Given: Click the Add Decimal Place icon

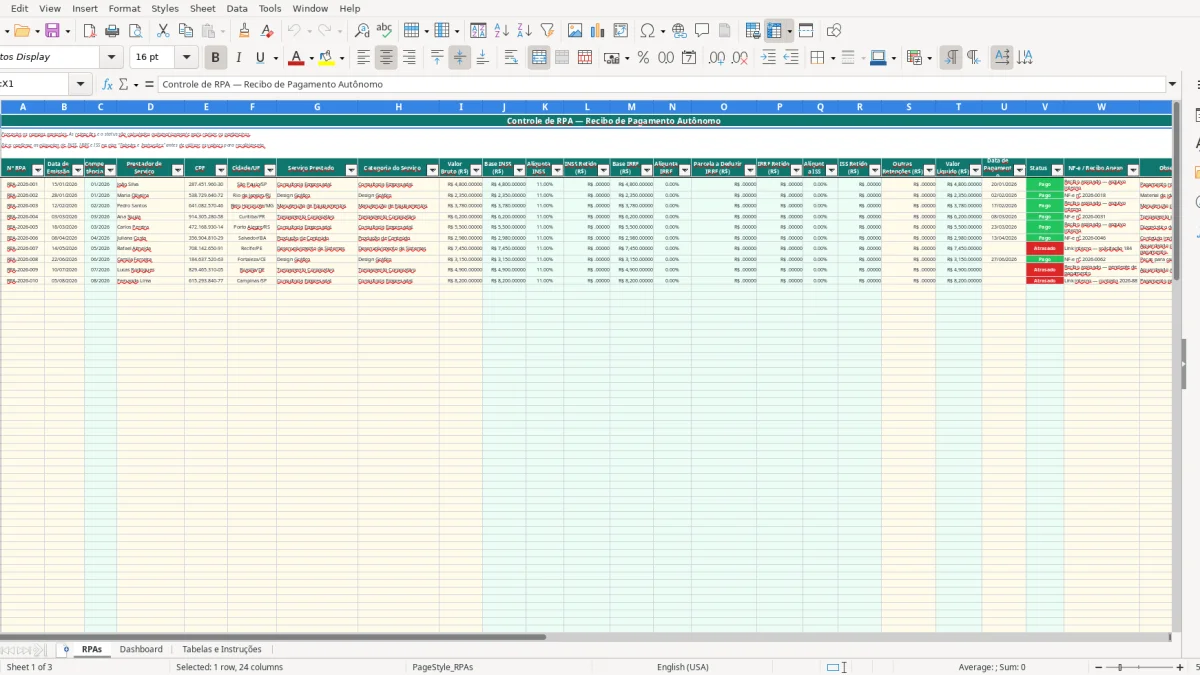Looking at the screenshot, I should pyautogui.click(x=717, y=58).
